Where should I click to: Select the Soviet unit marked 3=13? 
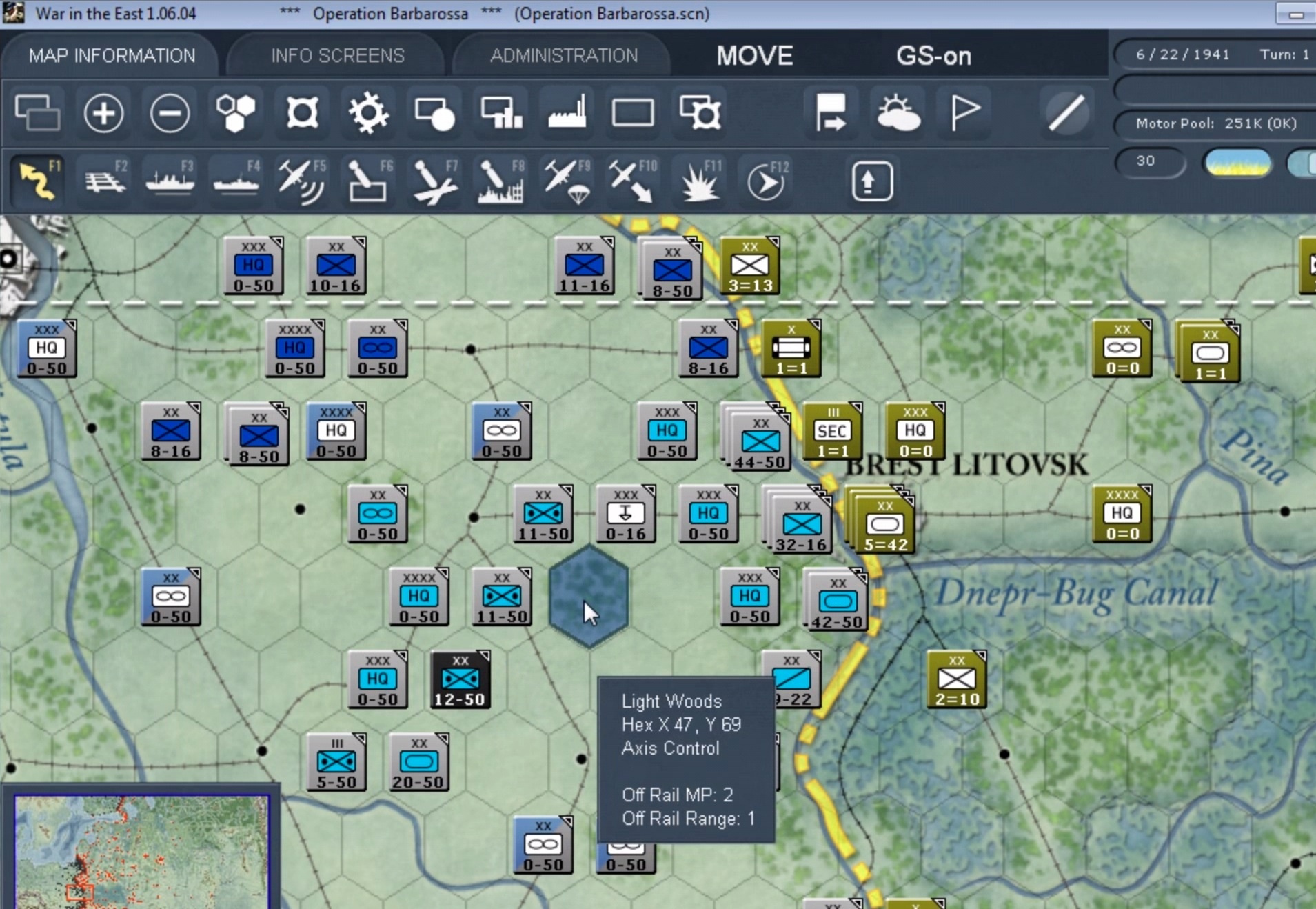coord(750,266)
